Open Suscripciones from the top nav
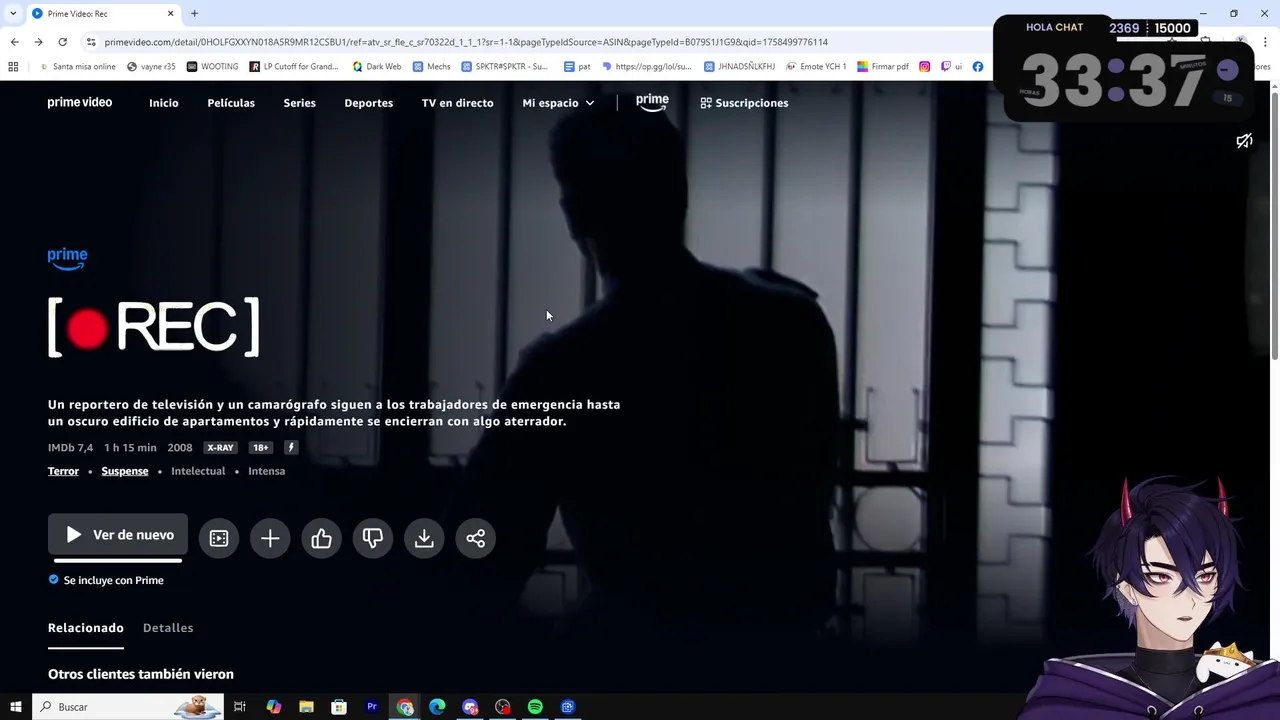The image size is (1280, 720). click(744, 103)
